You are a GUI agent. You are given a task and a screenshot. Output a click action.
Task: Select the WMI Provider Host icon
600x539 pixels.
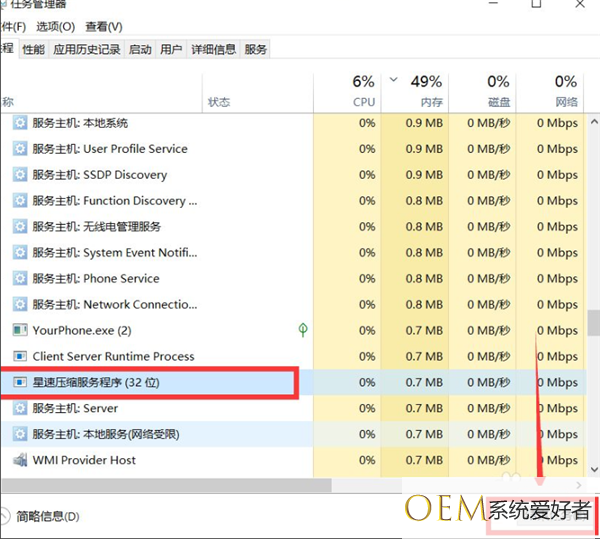pyautogui.click(x=19, y=460)
